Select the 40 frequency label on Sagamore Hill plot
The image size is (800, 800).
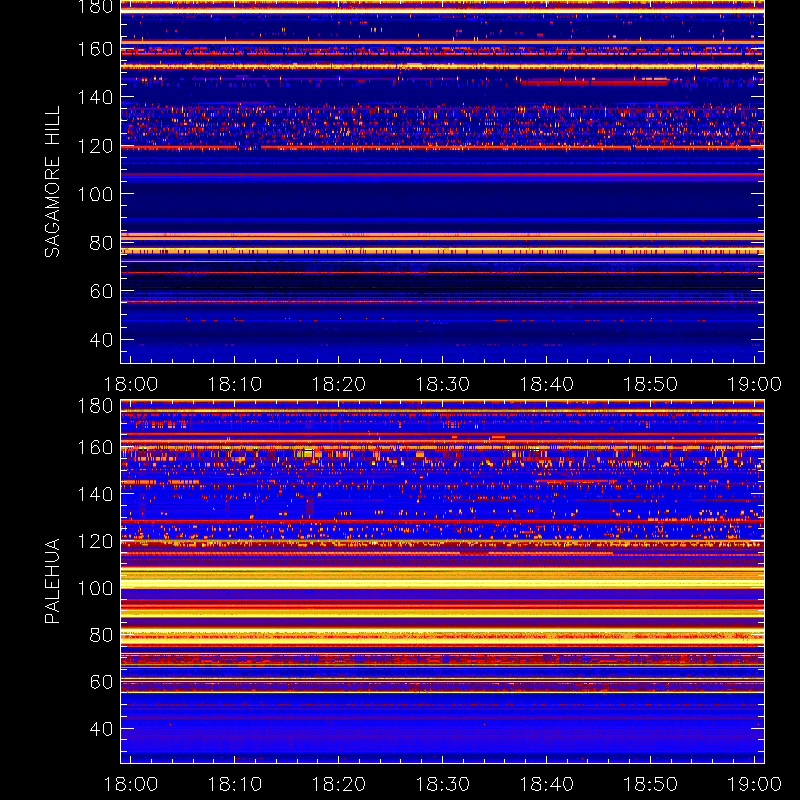[101, 340]
